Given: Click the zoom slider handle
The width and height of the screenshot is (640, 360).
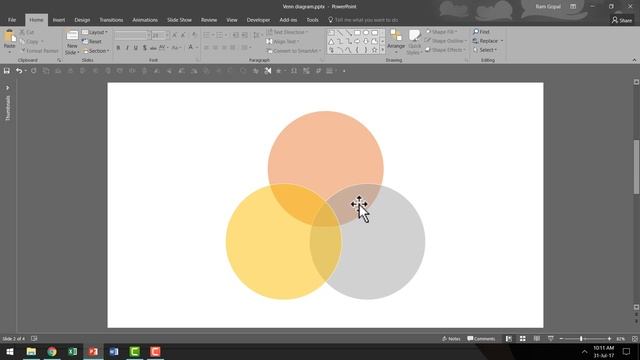Looking at the screenshot, I should pyautogui.click(x=581, y=339).
